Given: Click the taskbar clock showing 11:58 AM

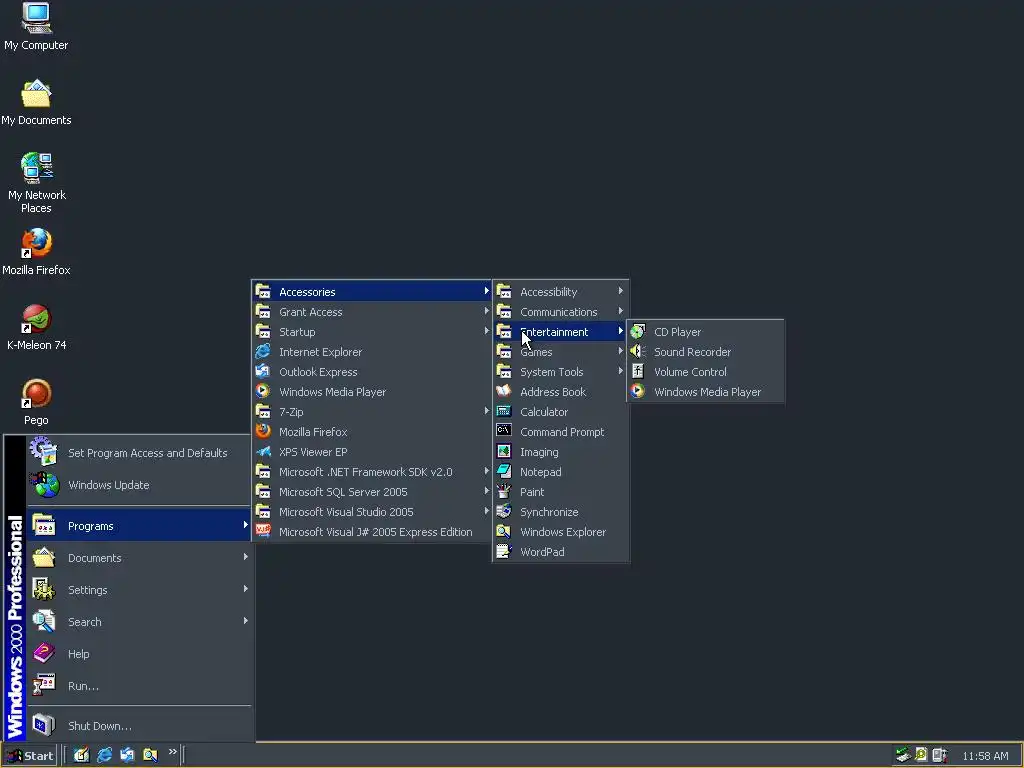Looking at the screenshot, I should [x=985, y=756].
